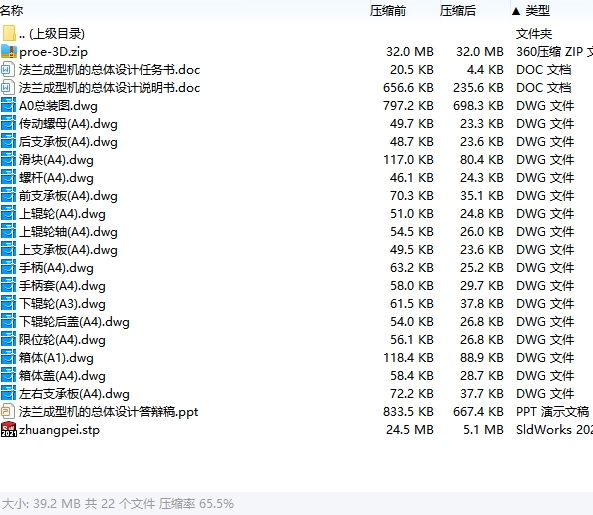The width and height of the screenshot is (593, 515).
Task: Select the file name 下辊轮(A3).dwg
Action: [62, 304]
